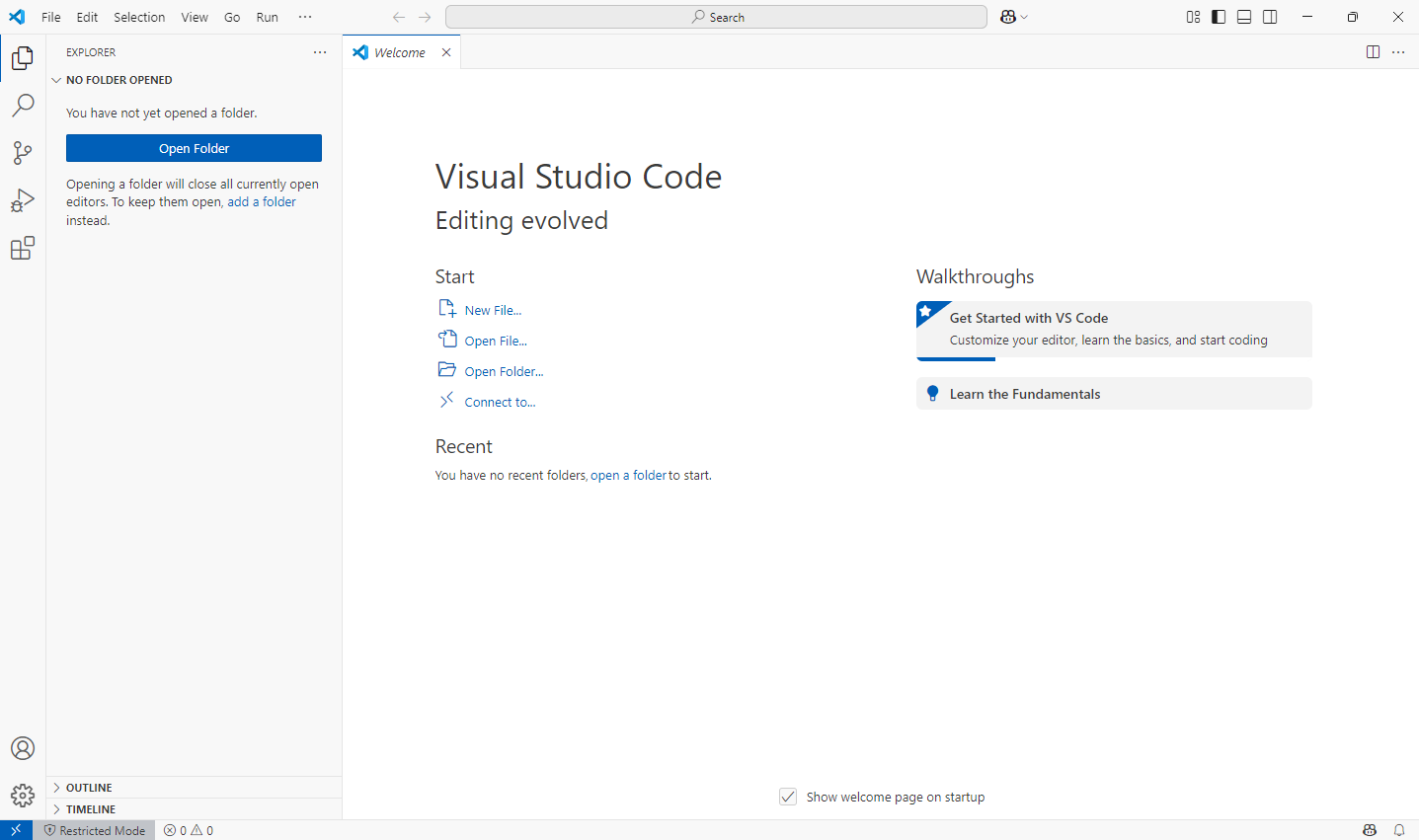Image resolution: width=1419 pixels, height=840 pixels.
Task: Click the open a folder link under Recent
Action: (x=628, y=475)
